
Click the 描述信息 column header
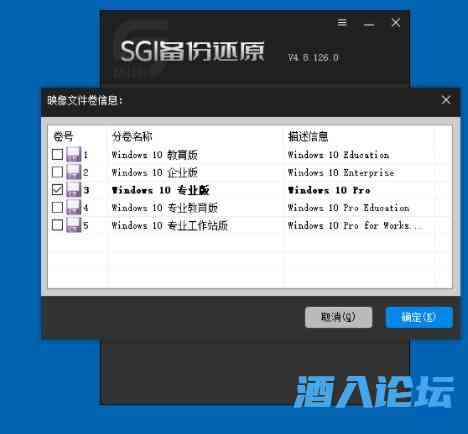pos(308,136)
